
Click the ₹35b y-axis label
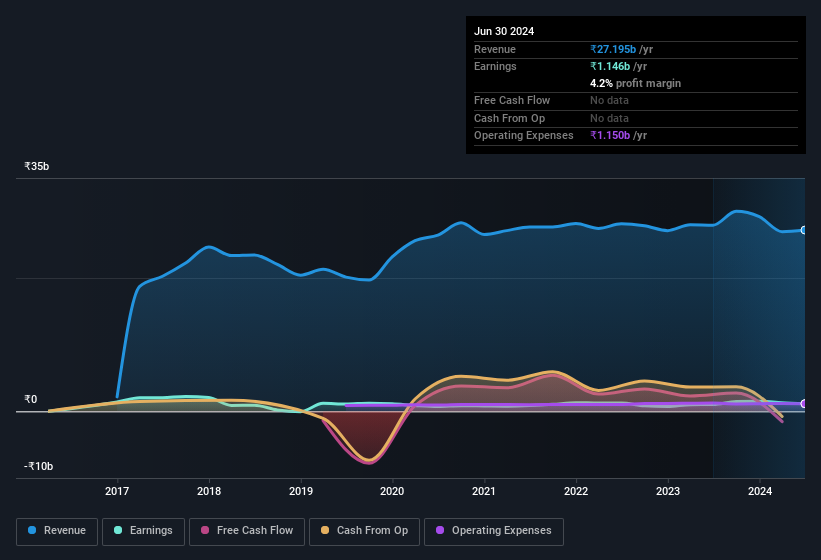click(x=37, y=166)
